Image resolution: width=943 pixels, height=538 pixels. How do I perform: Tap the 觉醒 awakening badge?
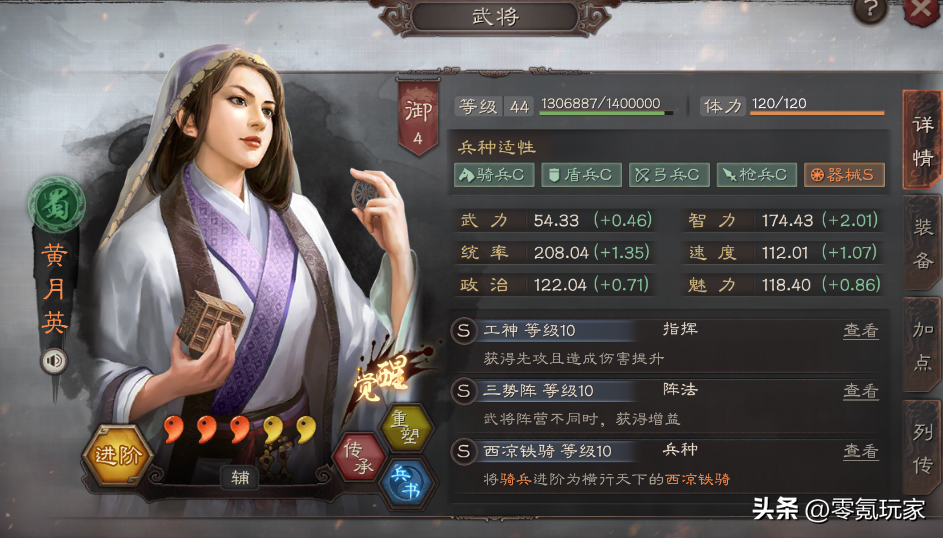[381, 377]
